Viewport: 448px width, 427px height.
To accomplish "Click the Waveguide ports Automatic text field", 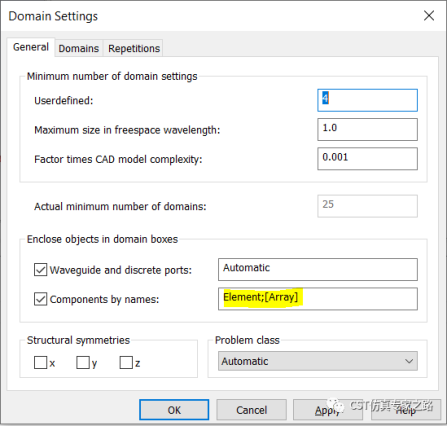I will (318, 269).
